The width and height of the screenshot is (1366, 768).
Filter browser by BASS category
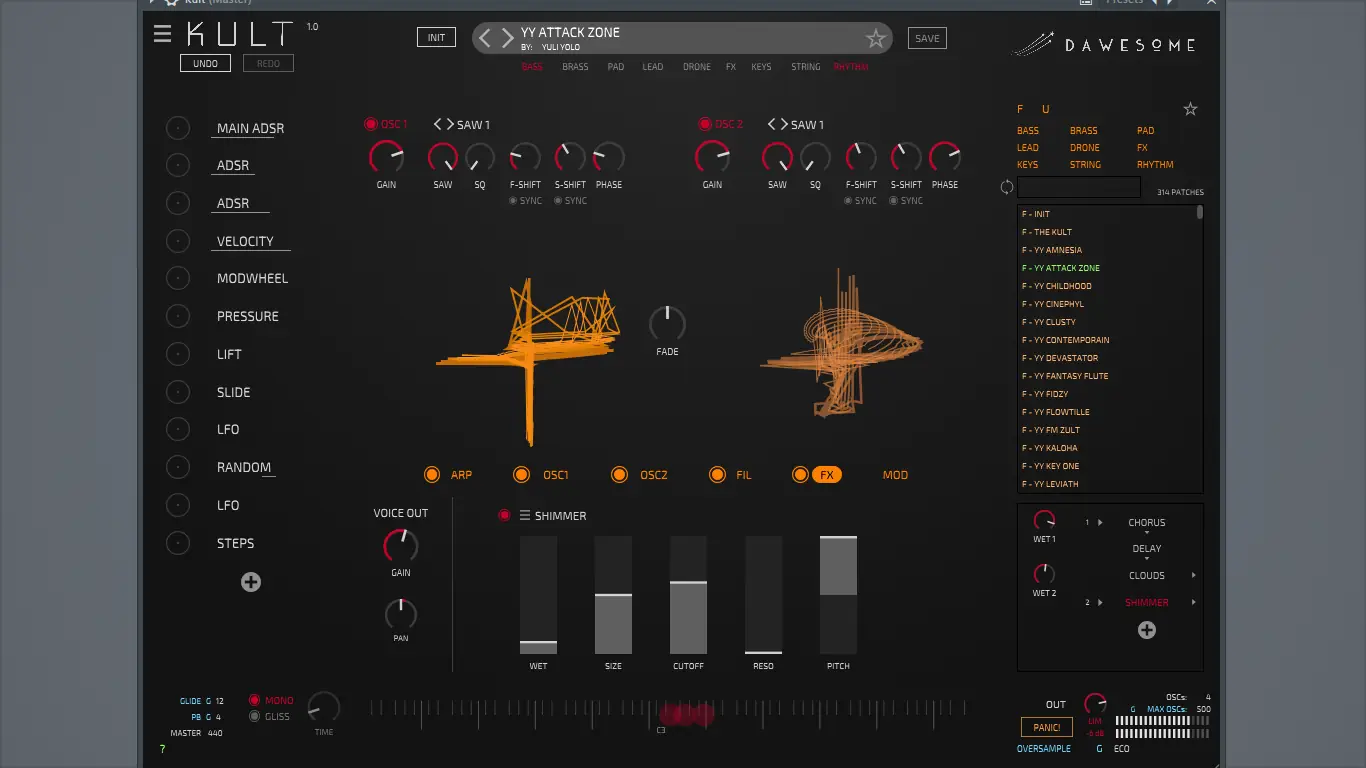pyautogui.click(x=1028, y=131)
